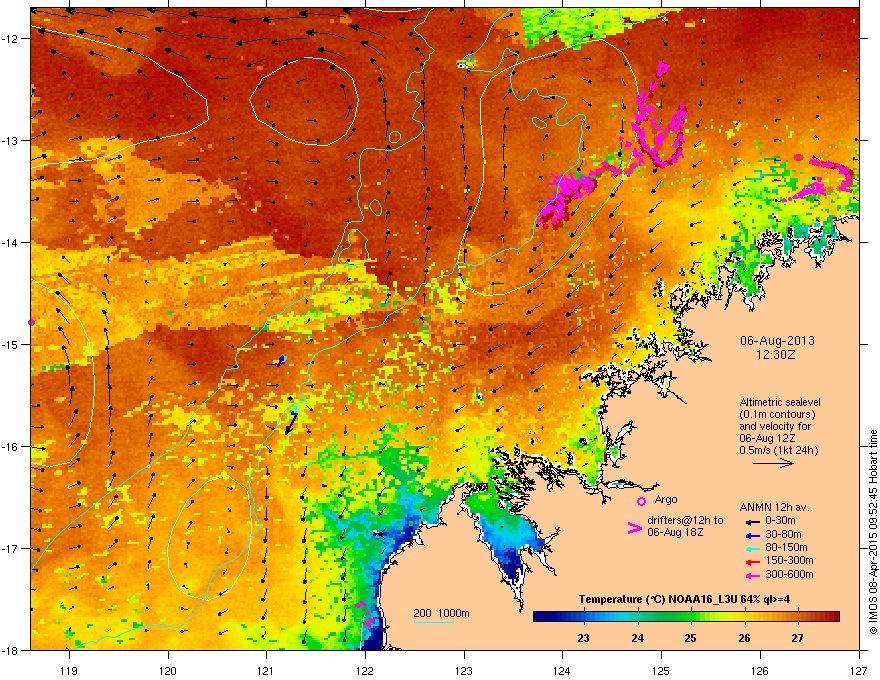880x680 pixels.
Task: Click the colorbar tick label 27
Action: pos(798,638)
